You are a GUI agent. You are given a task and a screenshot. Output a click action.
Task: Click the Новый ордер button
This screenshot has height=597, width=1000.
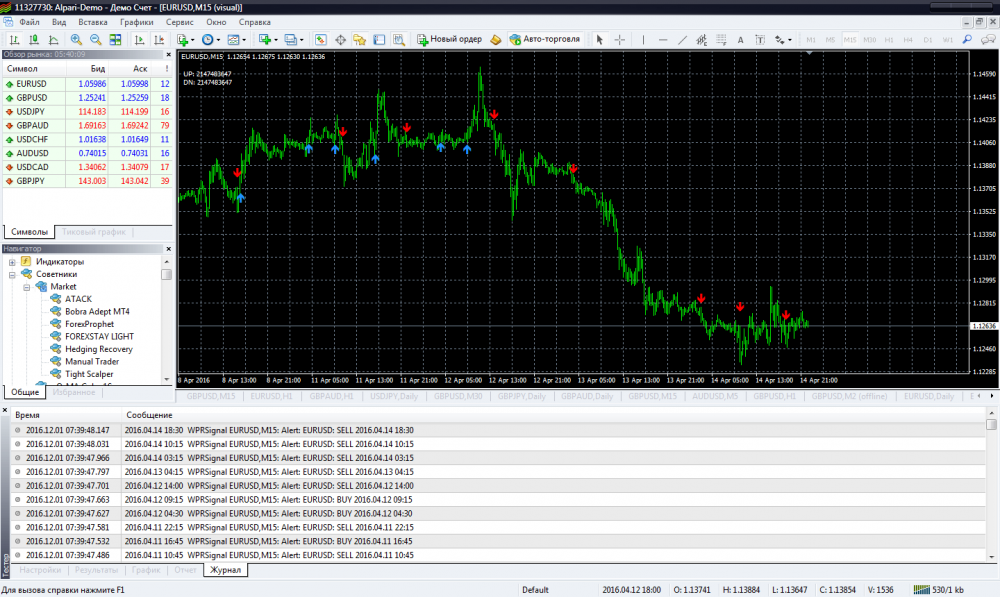(450, 40)
